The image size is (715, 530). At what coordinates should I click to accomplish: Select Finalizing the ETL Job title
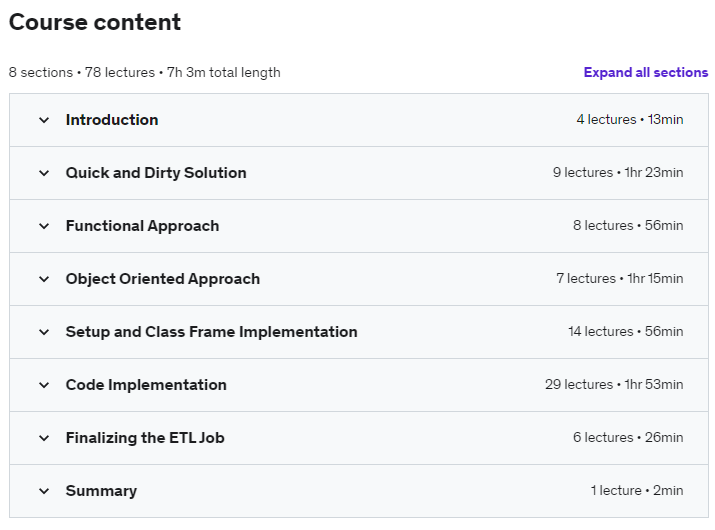click(x=145, y=438)
